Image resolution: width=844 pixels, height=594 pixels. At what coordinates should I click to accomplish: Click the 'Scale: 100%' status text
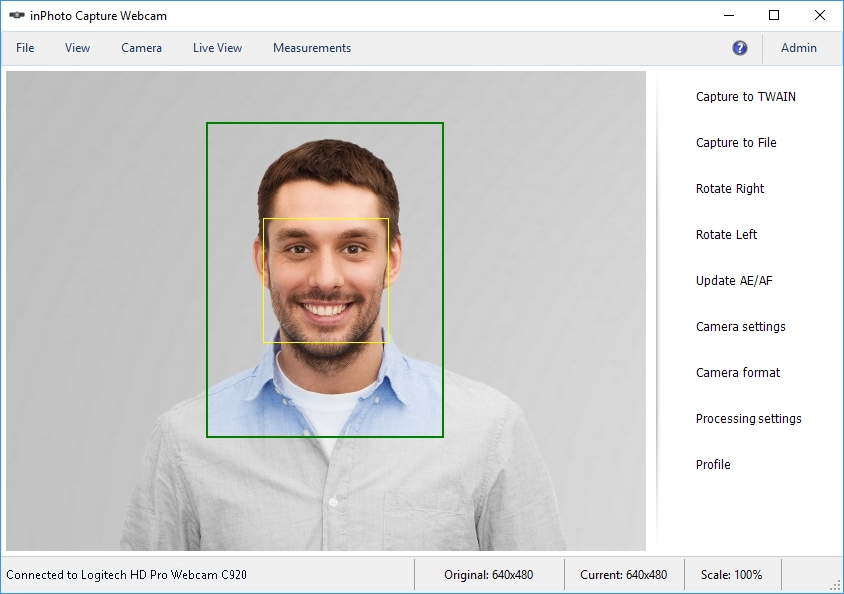[x=732, y=575]
